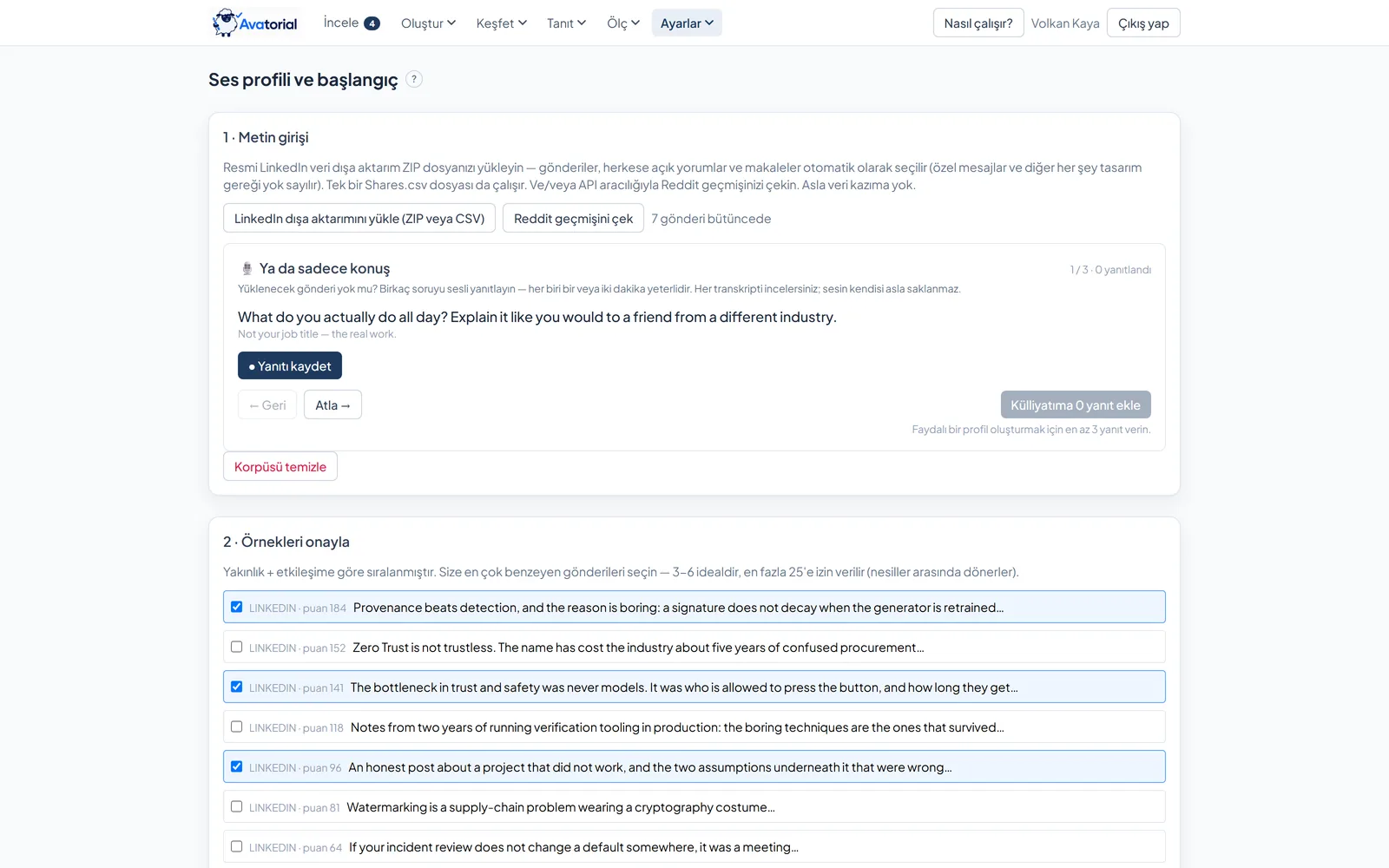The image size is (1389, 868).
Task: Click the 'LINKEDIN · puan 81' label
Action: coord(294,808)
